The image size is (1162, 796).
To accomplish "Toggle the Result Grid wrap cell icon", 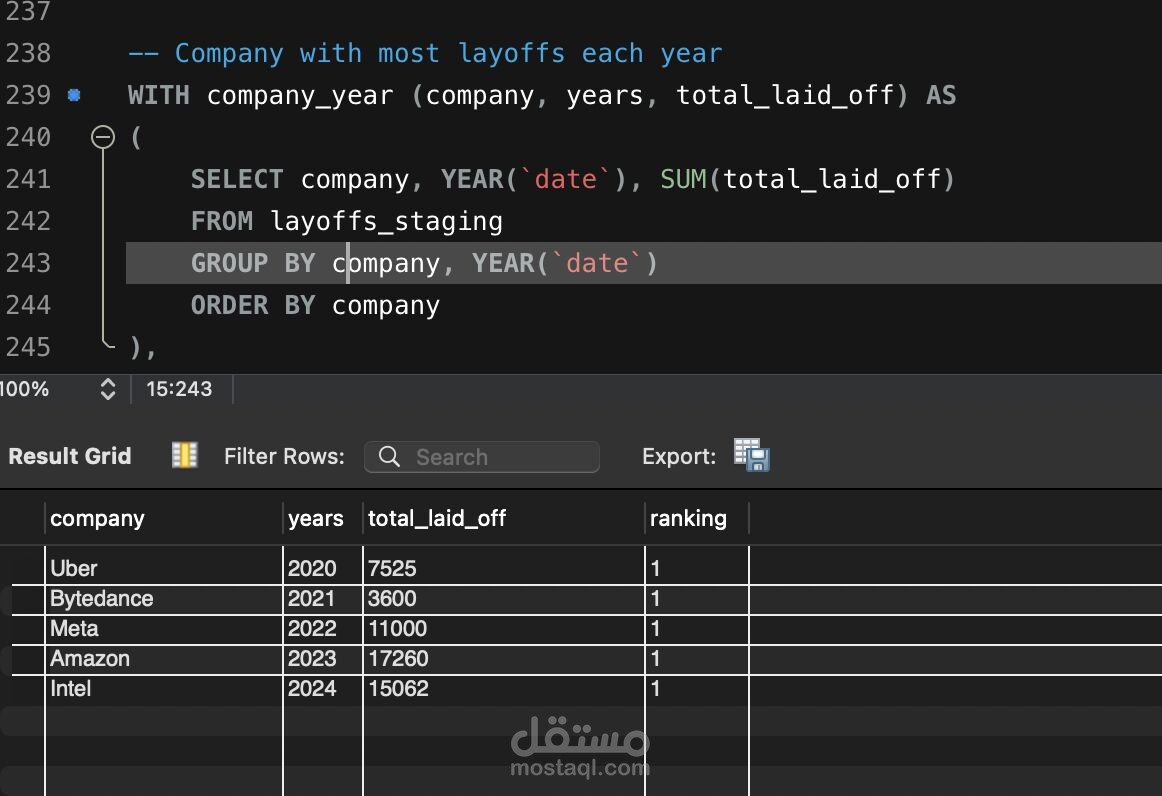I will [x=185, y=455].
